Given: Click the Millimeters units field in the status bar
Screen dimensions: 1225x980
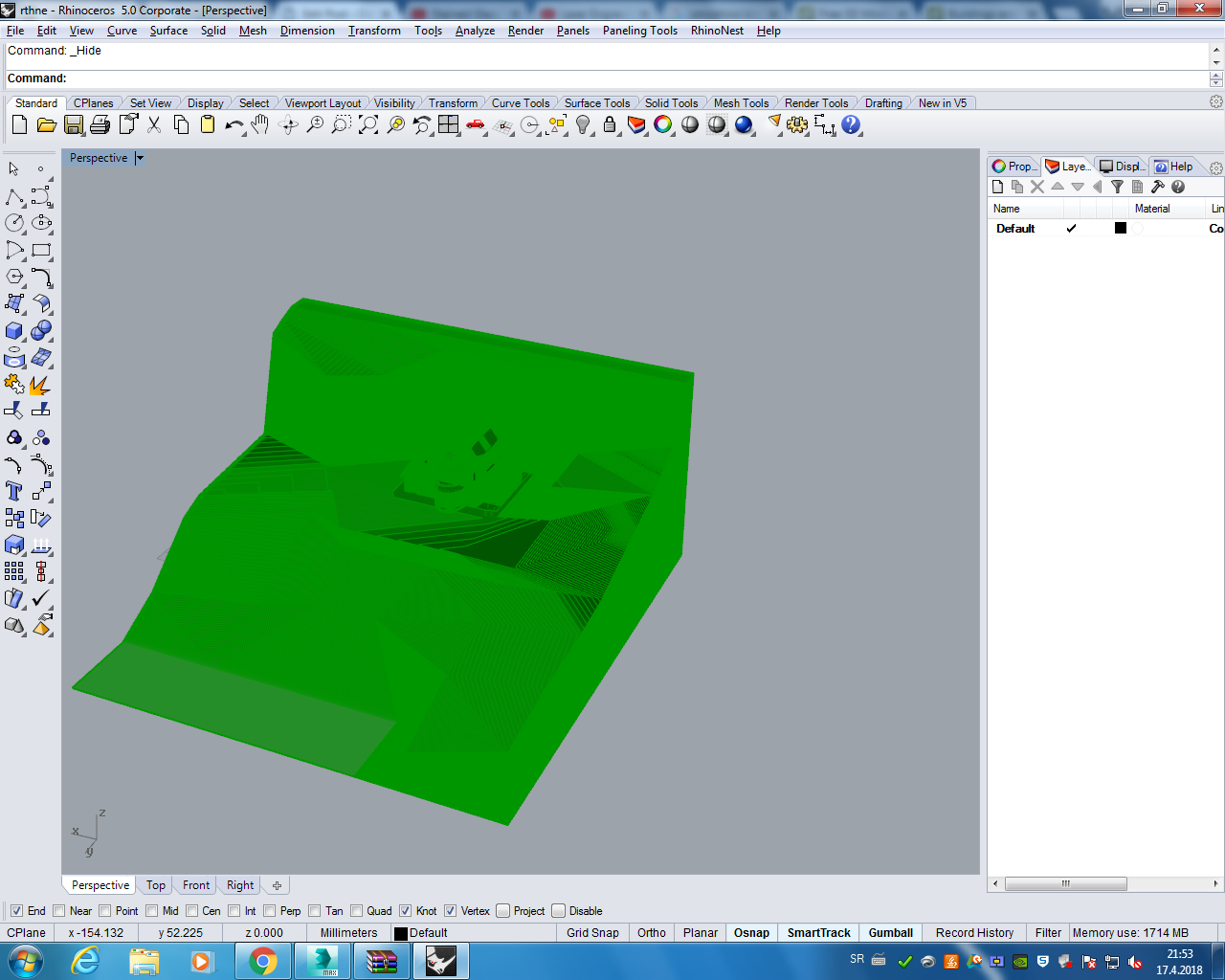Looking at the screenshot, I should [x=349, y=933].
